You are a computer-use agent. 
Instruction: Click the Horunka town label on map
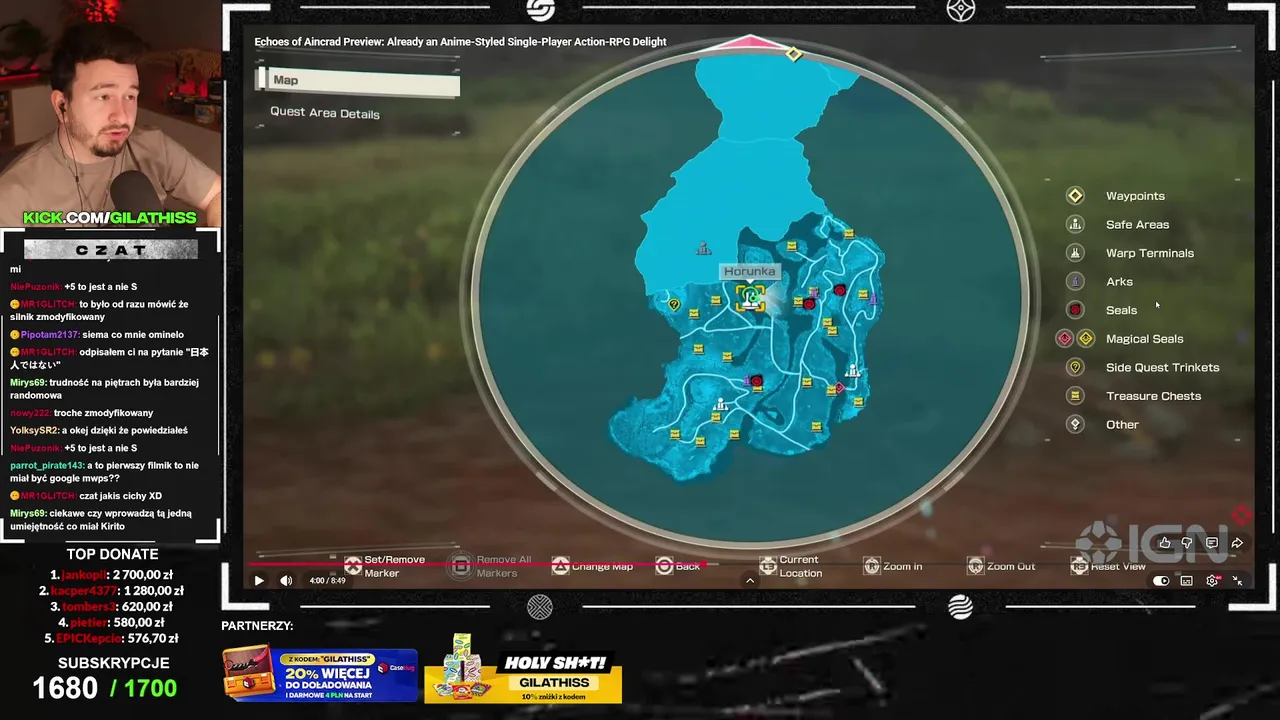coord(749,271)
